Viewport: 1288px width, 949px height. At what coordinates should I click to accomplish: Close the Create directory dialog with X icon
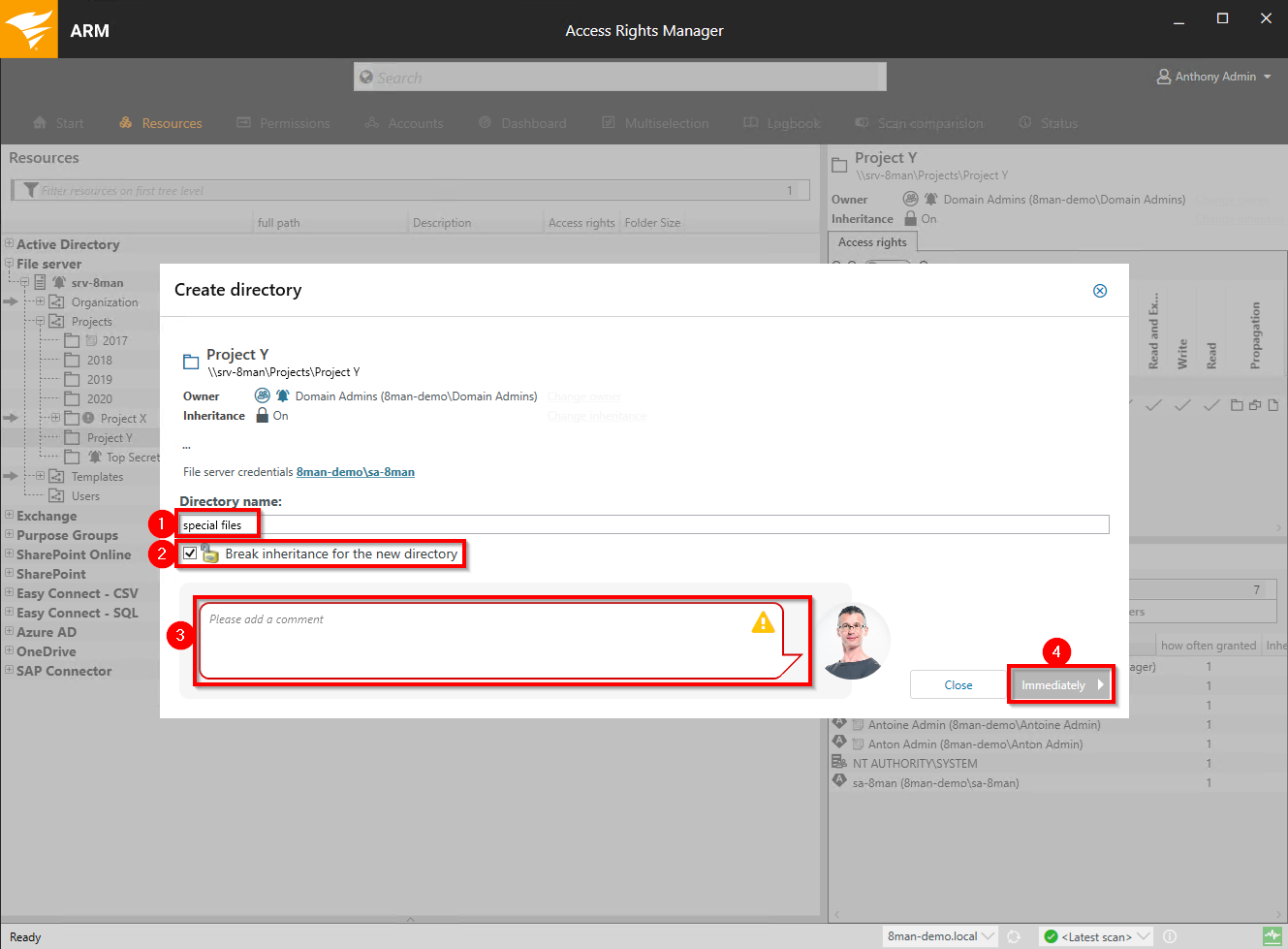[1100, 291]
